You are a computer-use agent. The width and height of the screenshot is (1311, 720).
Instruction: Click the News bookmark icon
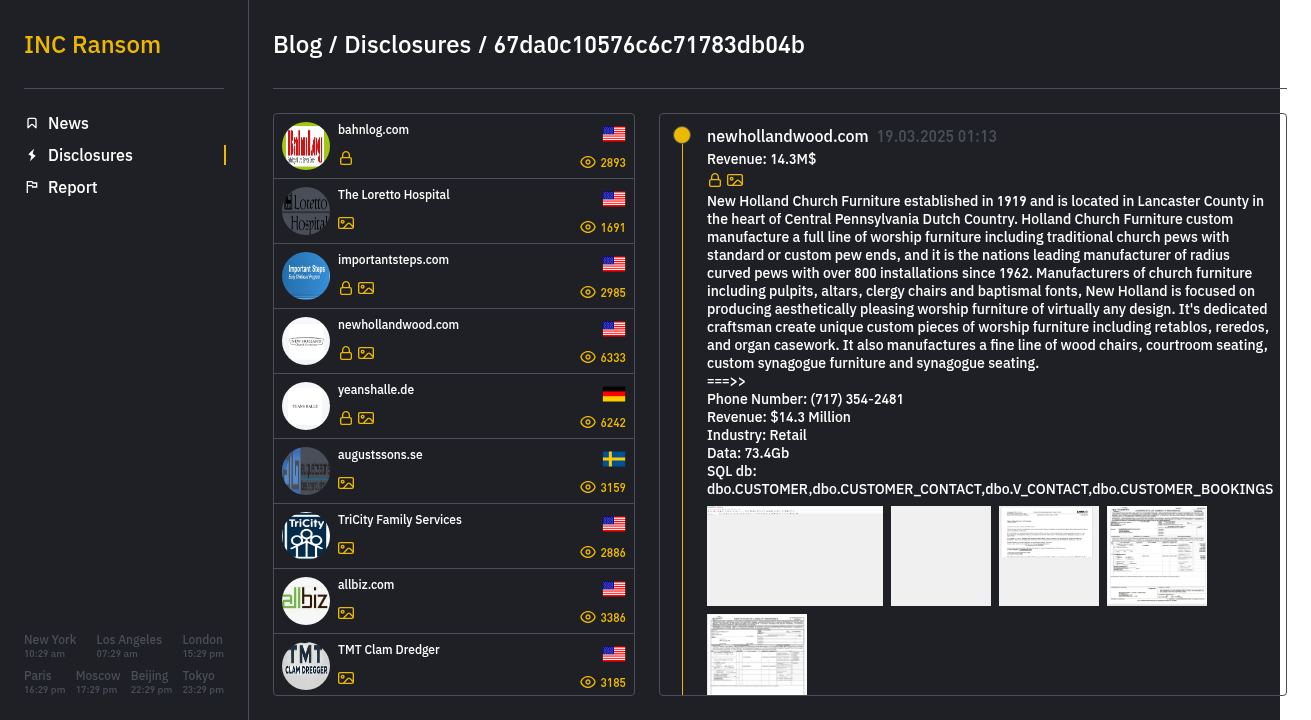[x=32, y=123]
